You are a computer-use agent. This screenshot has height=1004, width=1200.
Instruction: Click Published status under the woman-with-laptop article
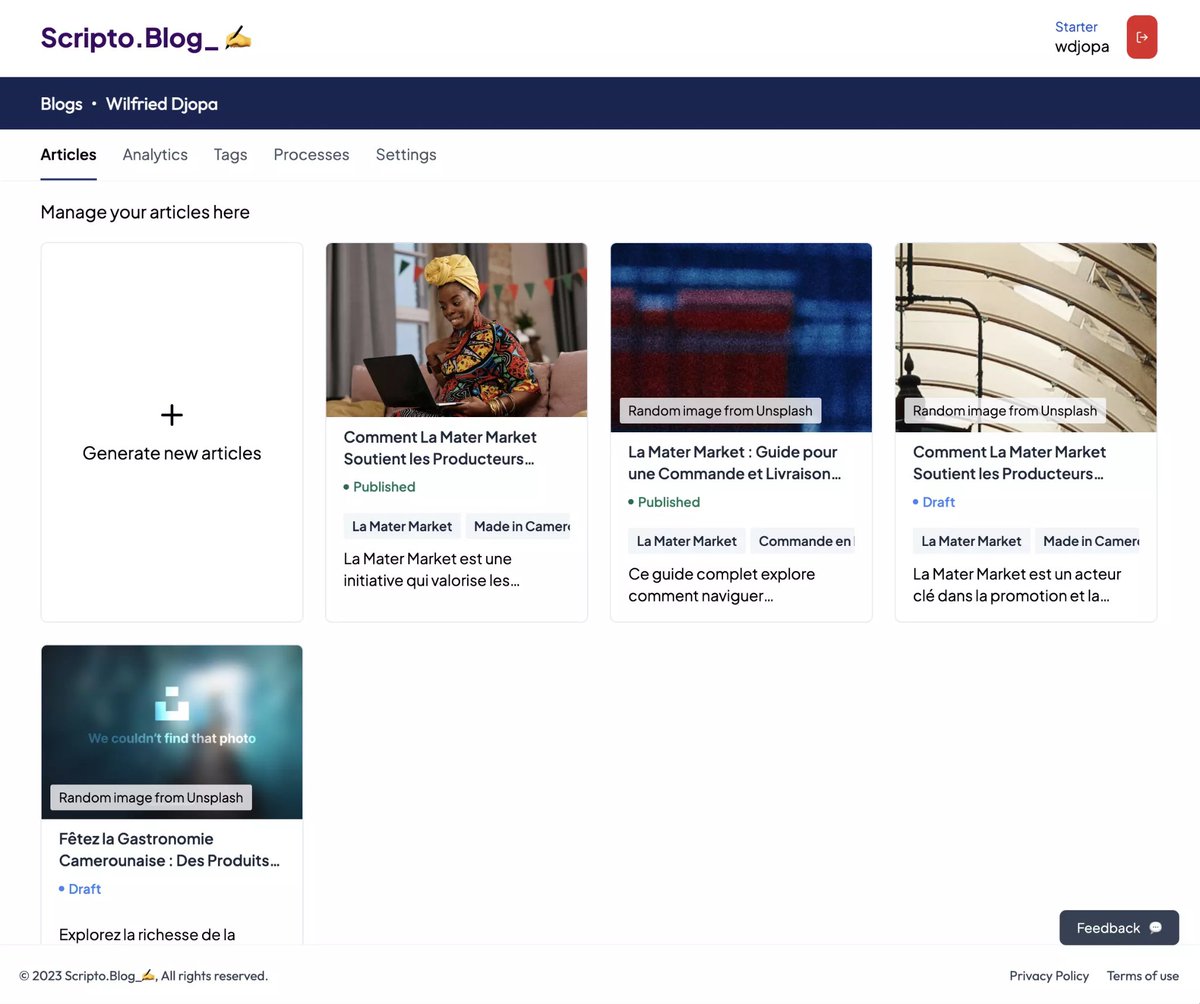[x=379, y=487]
